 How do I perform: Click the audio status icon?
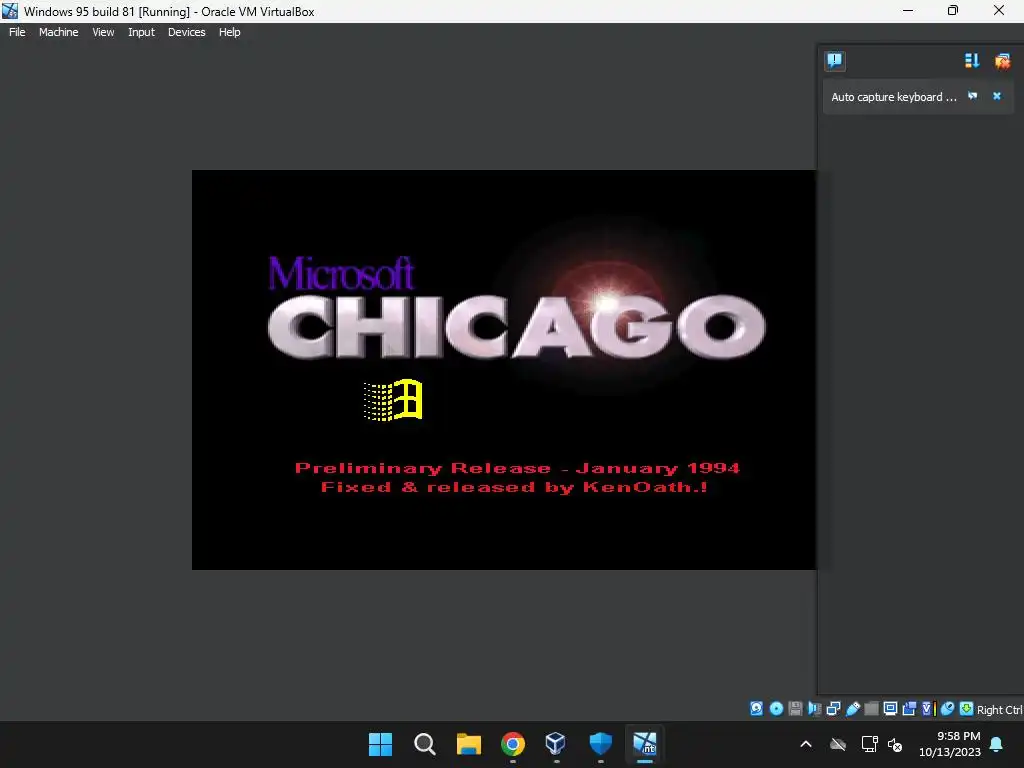[814, 709]
